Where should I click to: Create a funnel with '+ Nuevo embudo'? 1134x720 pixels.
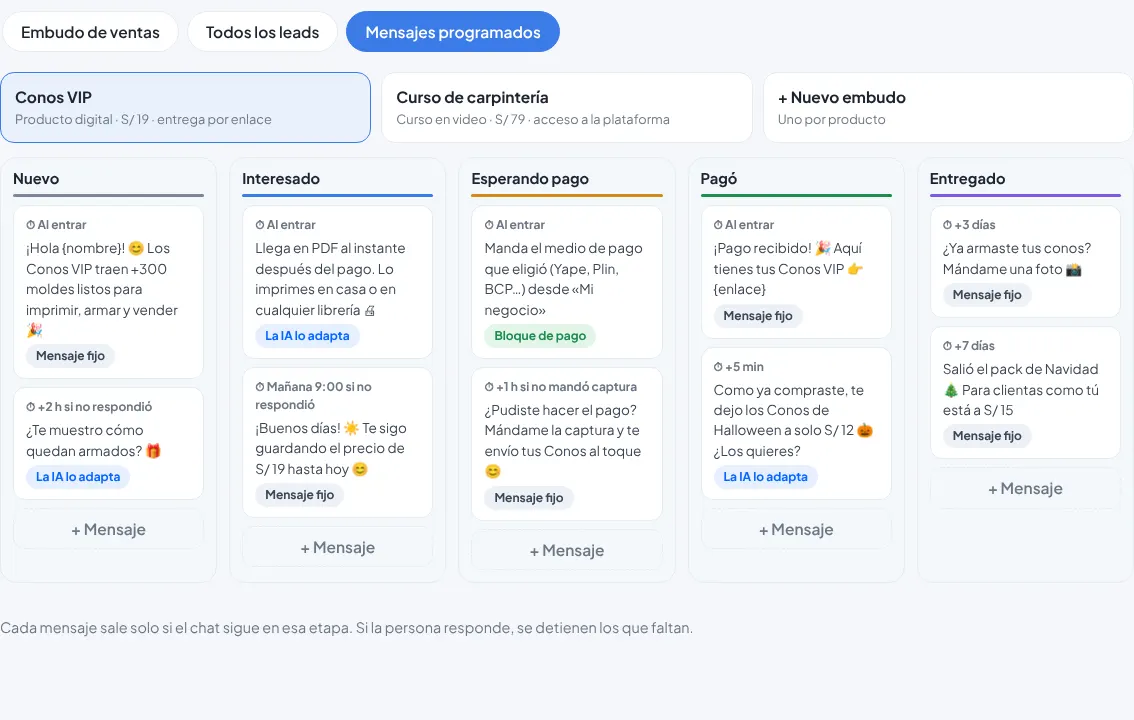point(948,108)
